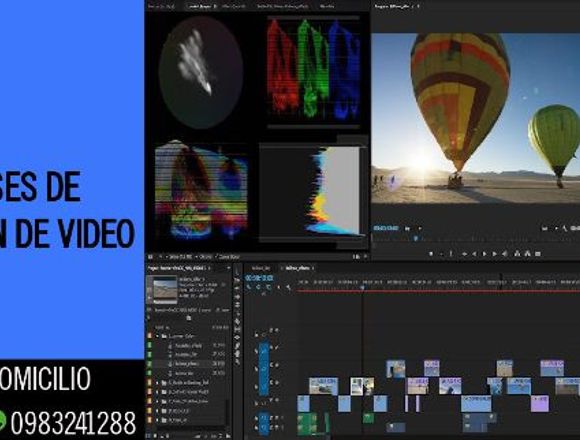Image resolution: width=580 pixels, height=440 pixels.
Task: Click the green label swatch of the highlighted sequence
Action: point(150,364)
